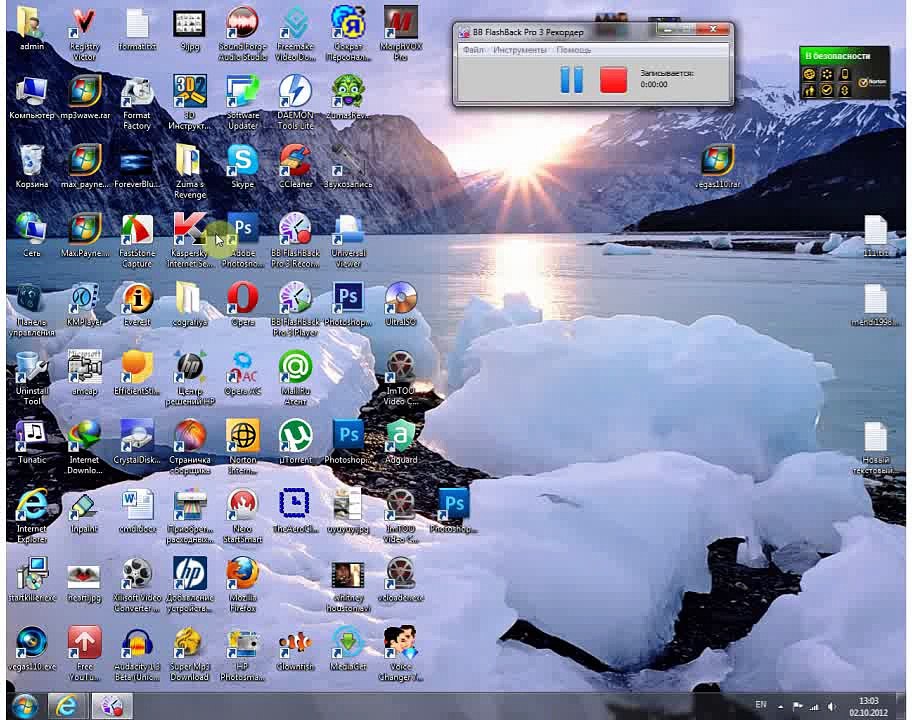Select the Format Factory icon
This screenshot has height=720, width=912.
[137, 103]
